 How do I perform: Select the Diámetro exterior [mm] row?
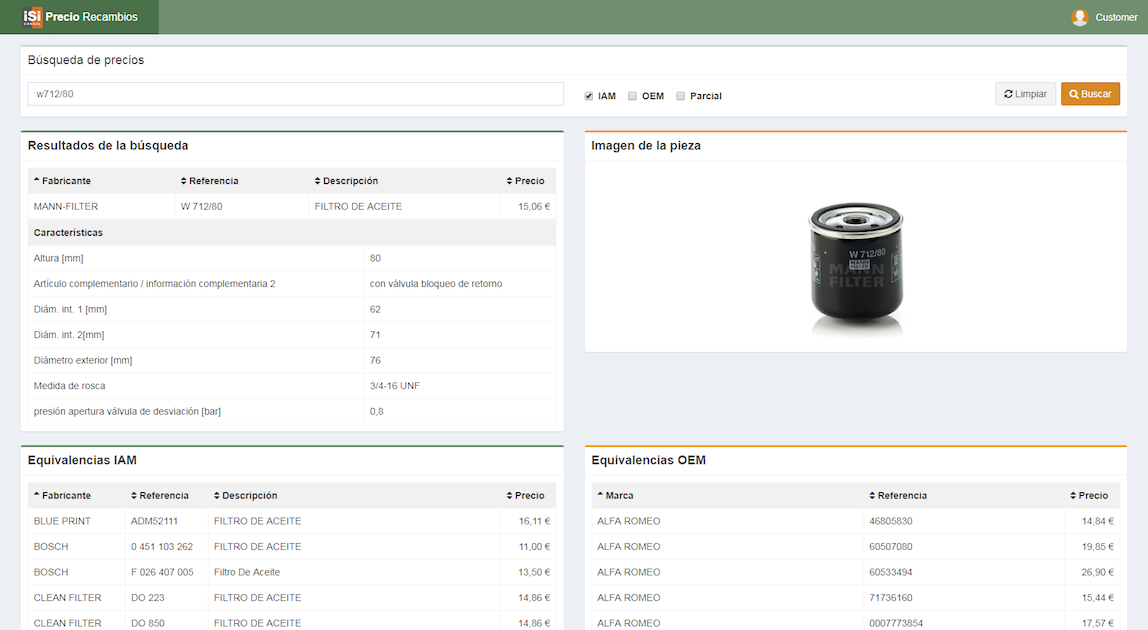(x=291, y=360)
